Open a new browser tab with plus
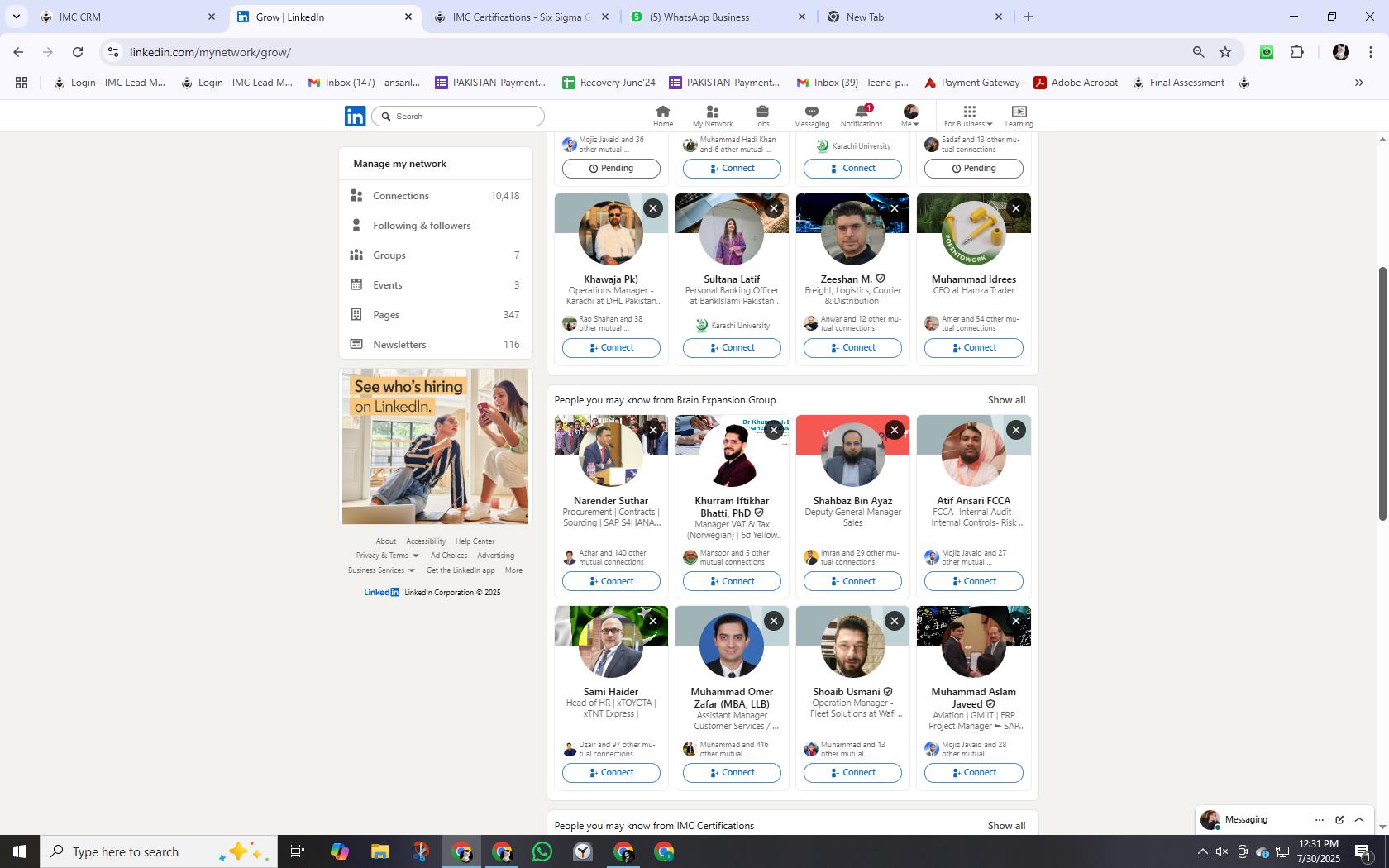Viewport: 1389px width, 868px height. (x=1029, y=17)
